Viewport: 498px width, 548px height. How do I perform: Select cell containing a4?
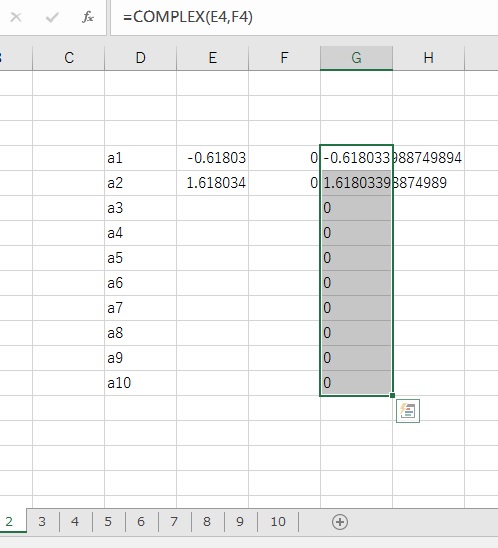pos(140,233)
